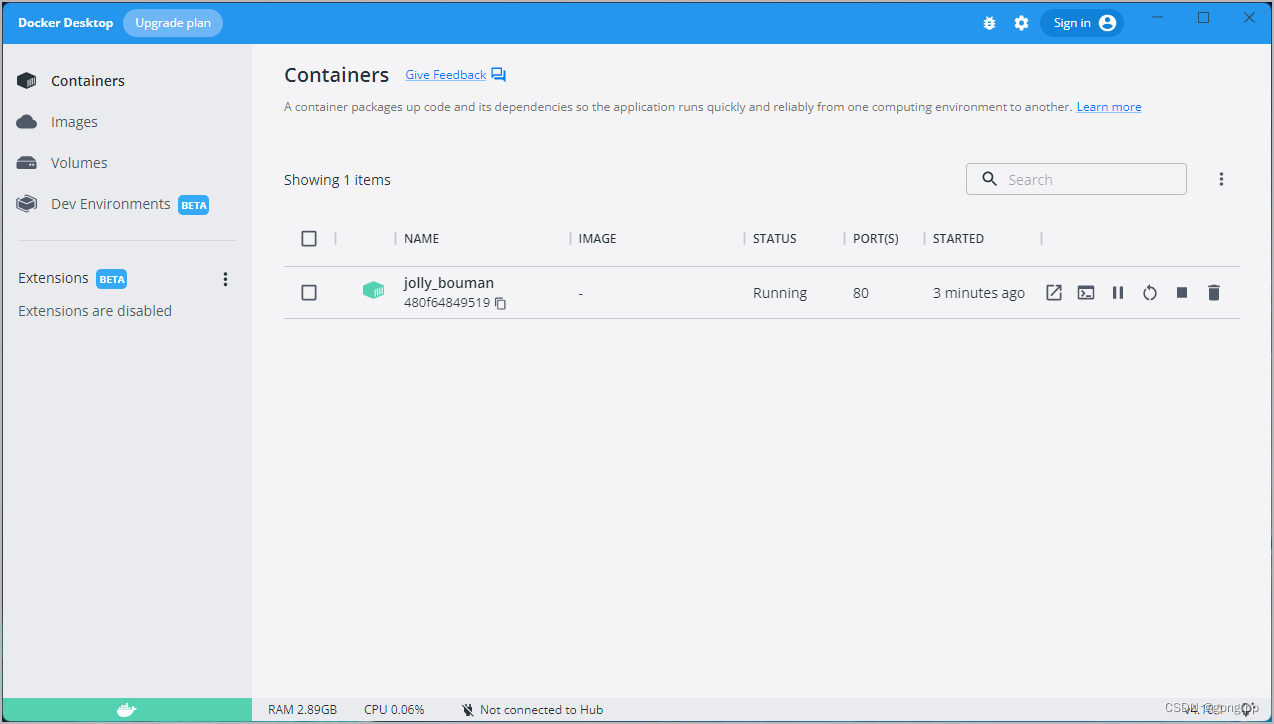Screen dimensions: 1274x724
Task: Select all containers checkbox in header
Action: point(309,238)
